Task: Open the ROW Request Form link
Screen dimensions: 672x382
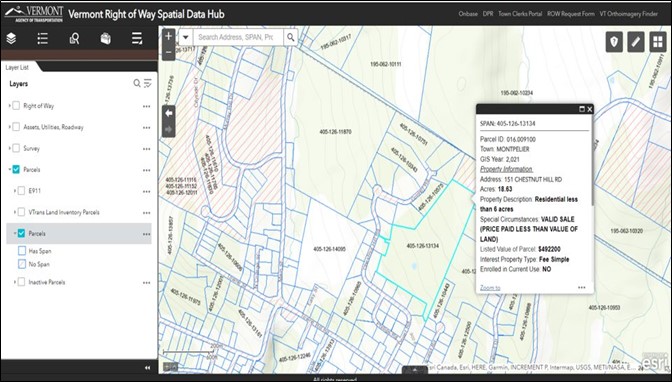Action: [x=570, y=14]
